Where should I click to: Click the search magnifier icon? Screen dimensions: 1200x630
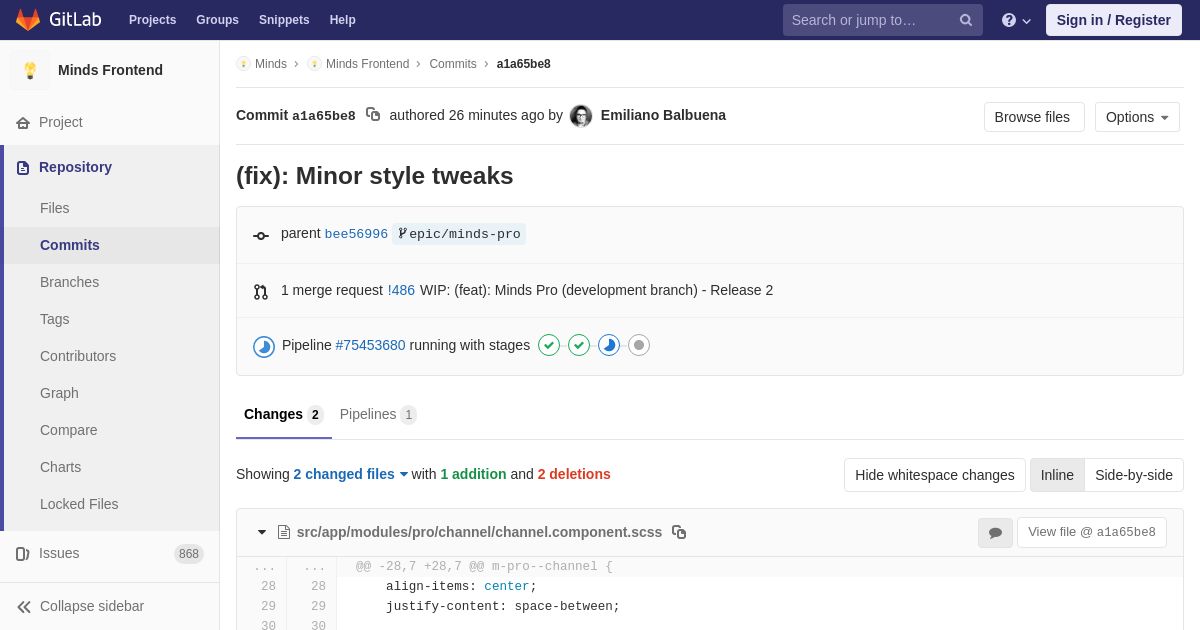pyautogui.click(x=966, y=20)
